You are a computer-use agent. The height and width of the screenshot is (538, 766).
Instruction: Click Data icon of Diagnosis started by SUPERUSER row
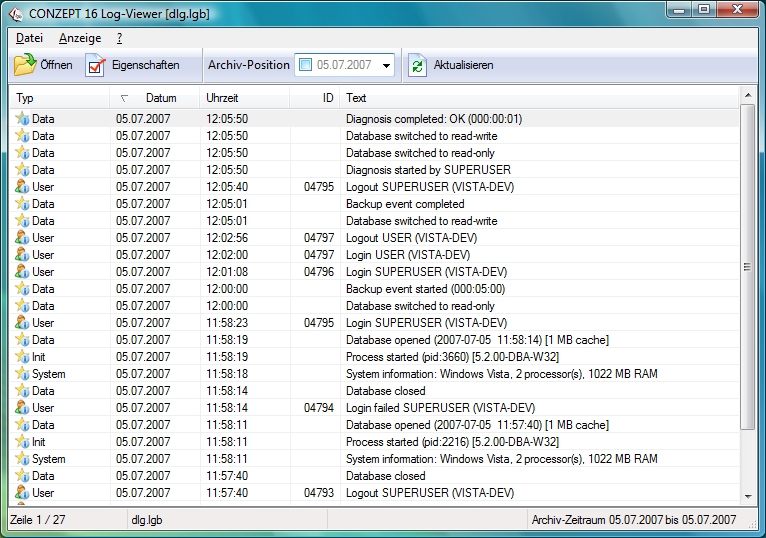22,170
